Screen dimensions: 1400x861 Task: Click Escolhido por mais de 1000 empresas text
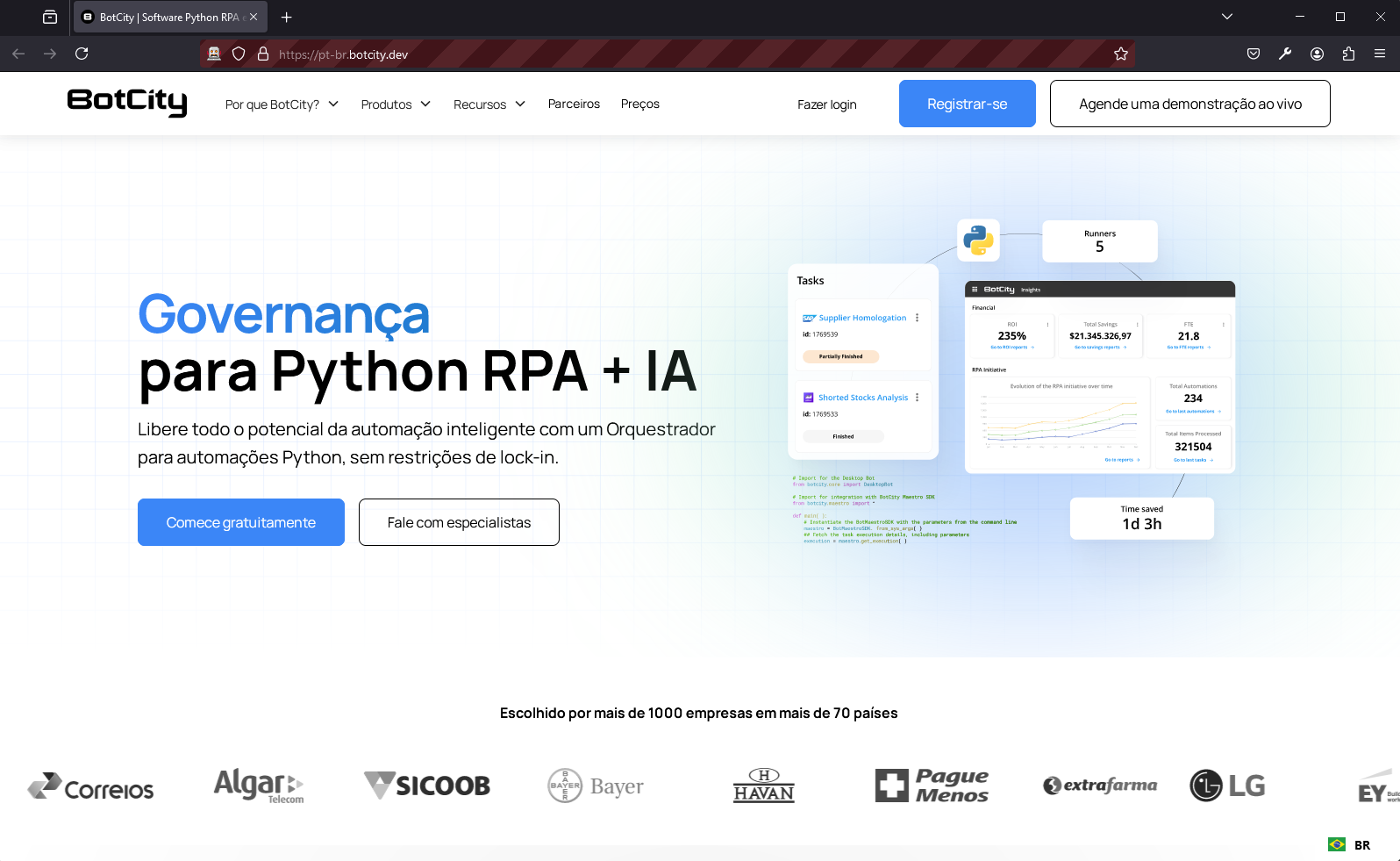(698, 713)
